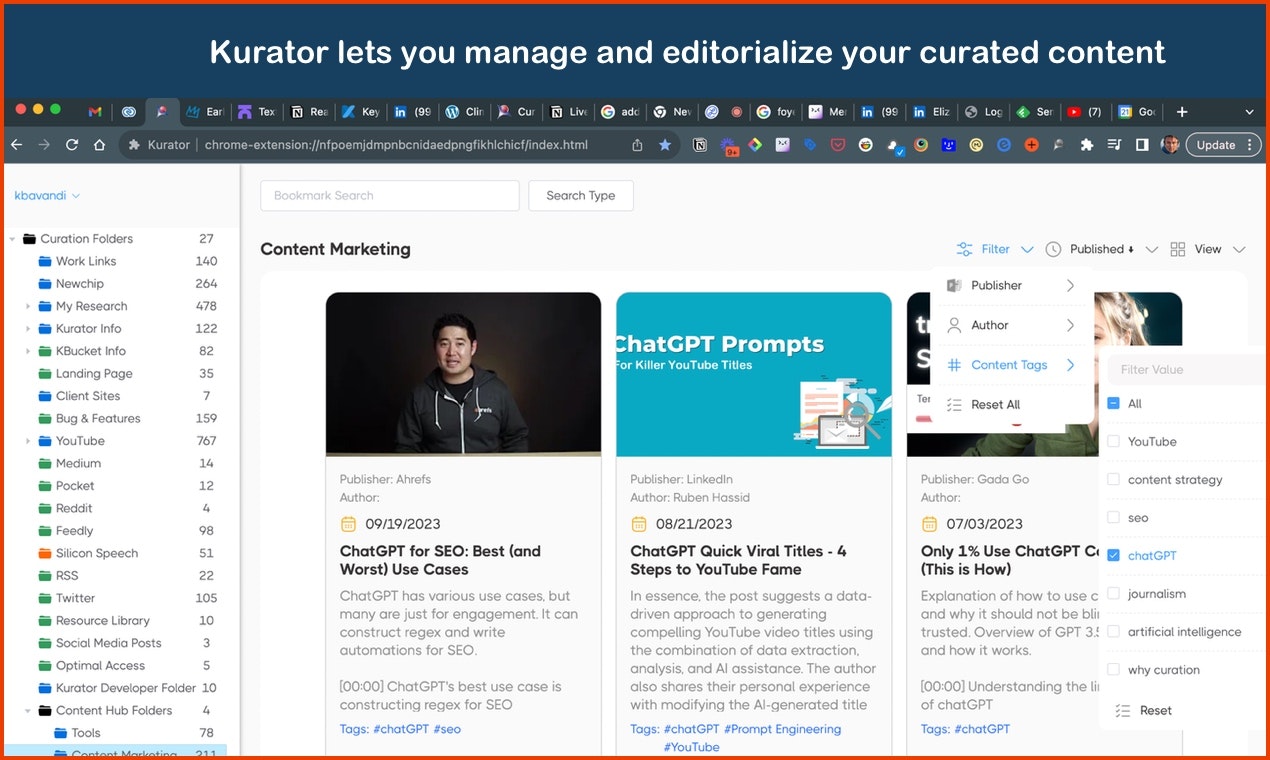Expand the My Research folder
The width and height of the screenshot is (1270, 760).
[28, 306]
